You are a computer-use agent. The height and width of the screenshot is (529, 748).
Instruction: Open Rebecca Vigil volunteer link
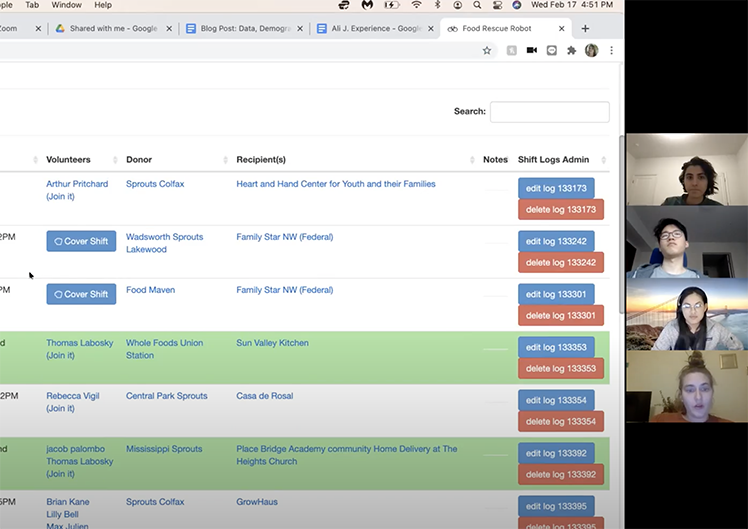coord(73,396)
